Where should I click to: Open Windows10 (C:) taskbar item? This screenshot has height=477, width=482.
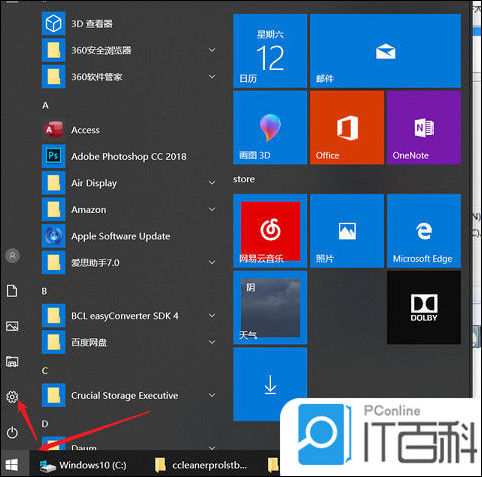point(83,465)
